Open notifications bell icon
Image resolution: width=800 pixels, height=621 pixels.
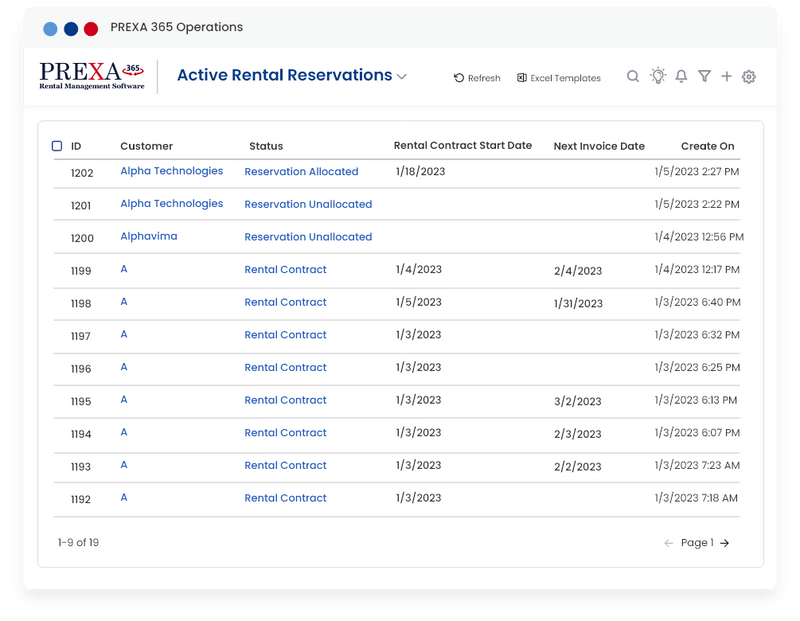[x=681, y=77]
